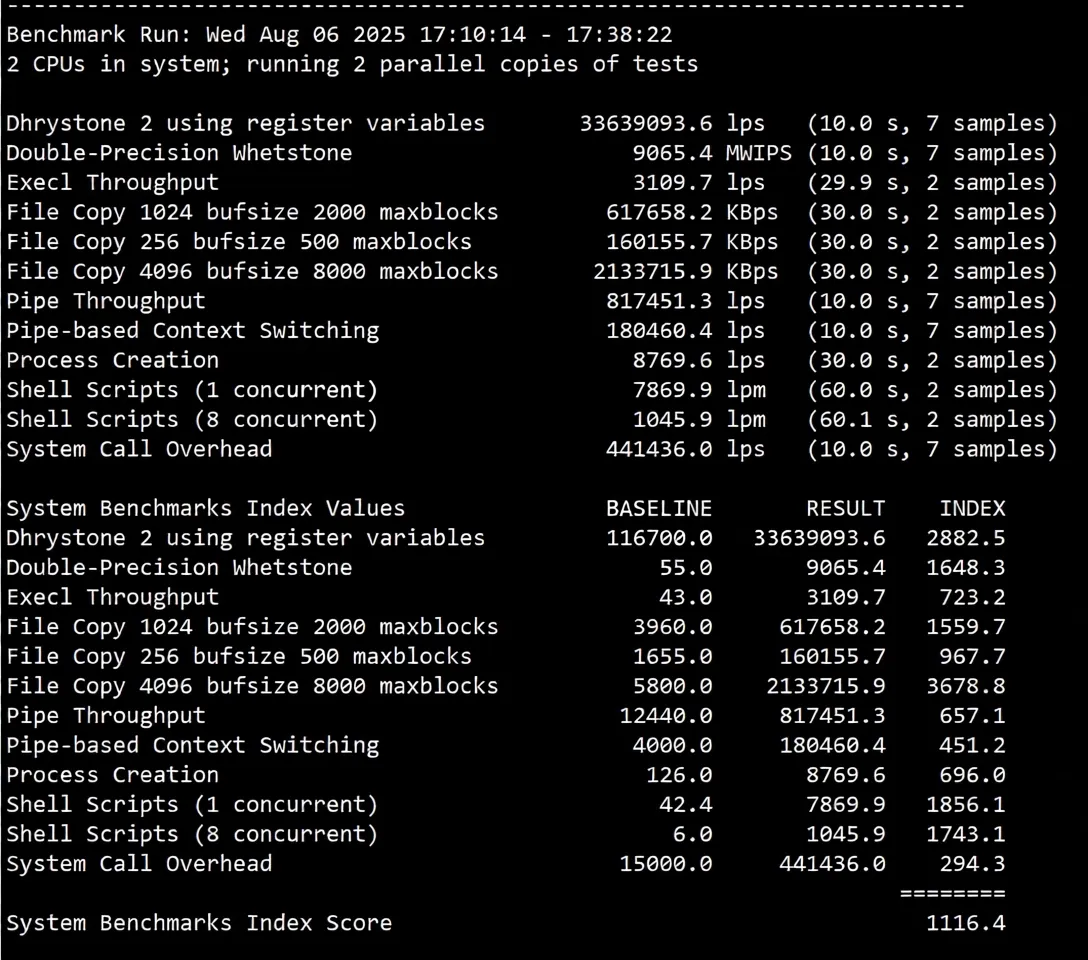This screenshot has width=1088, height=960.
Task: Click the RESULT column header
Action: 846,507
